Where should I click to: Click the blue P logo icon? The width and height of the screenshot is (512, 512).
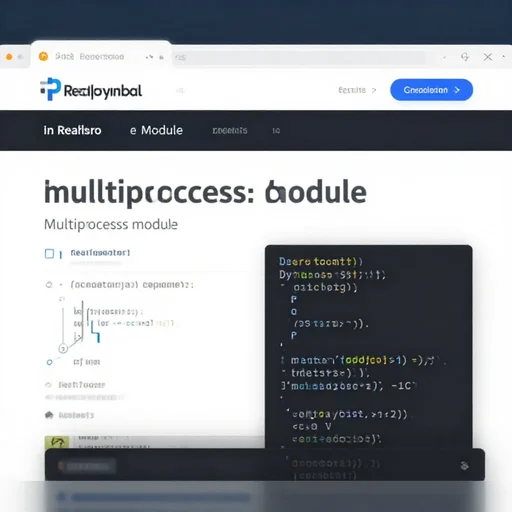[x=51, y=89]
